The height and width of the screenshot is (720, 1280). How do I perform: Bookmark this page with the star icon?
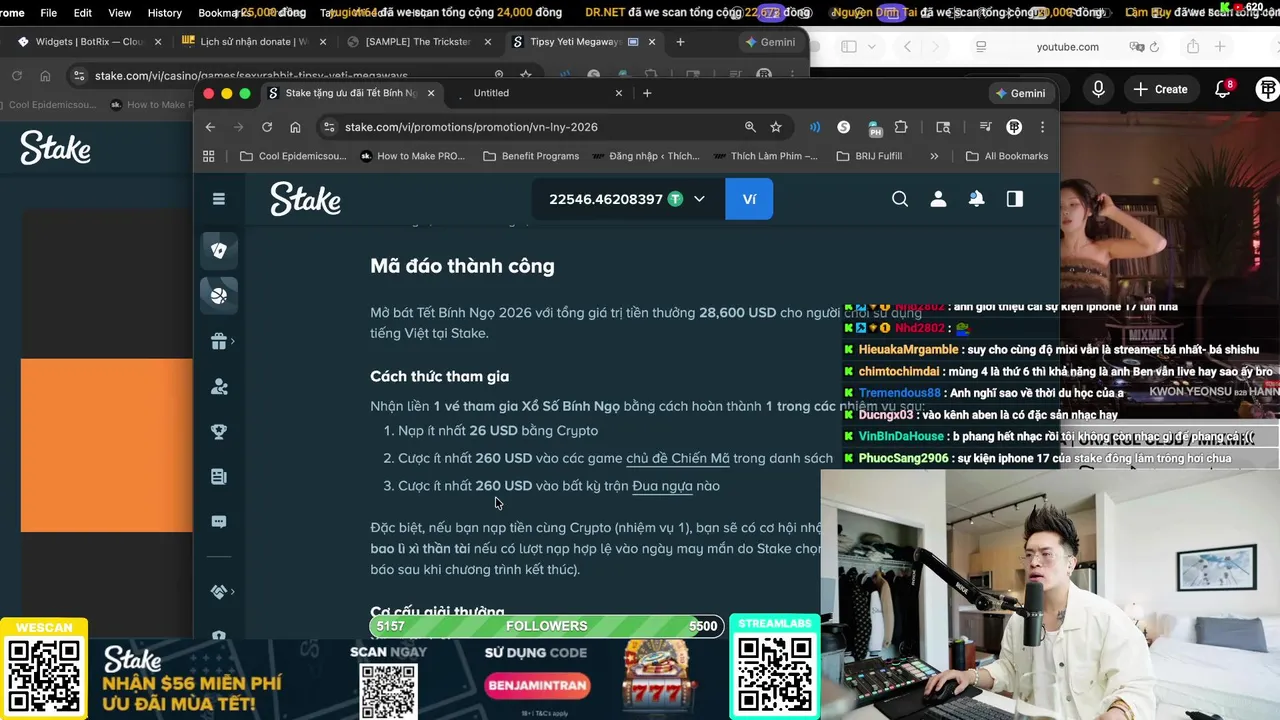point(776,127)
